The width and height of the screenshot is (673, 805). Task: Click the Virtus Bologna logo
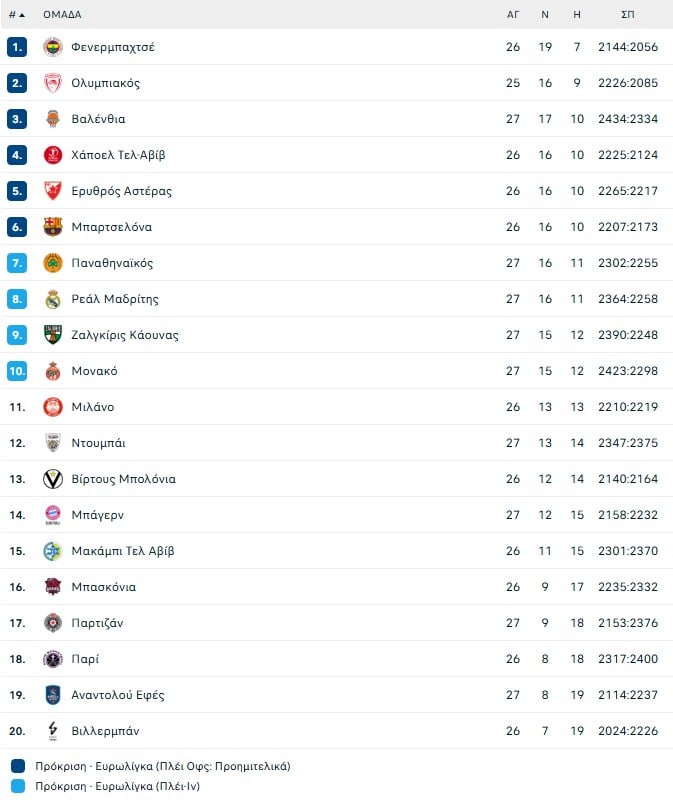(x=53, y=479)
